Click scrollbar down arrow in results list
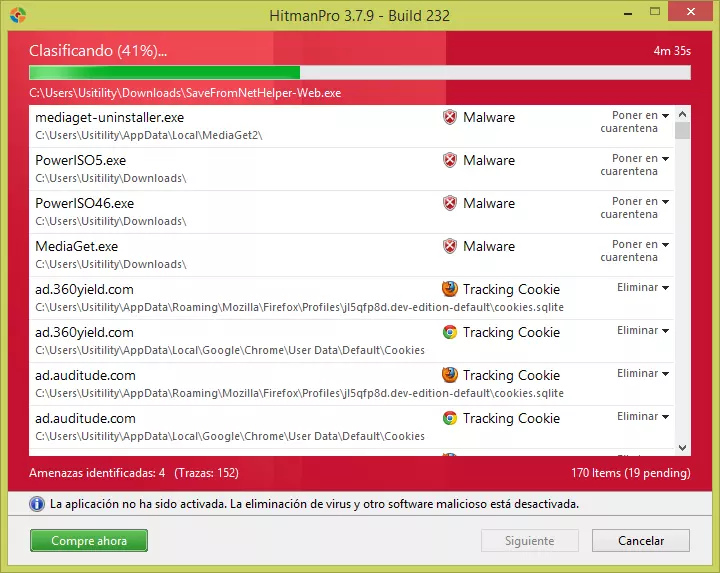The height and width of the screenshot is (573, 720). click(682, 448)
